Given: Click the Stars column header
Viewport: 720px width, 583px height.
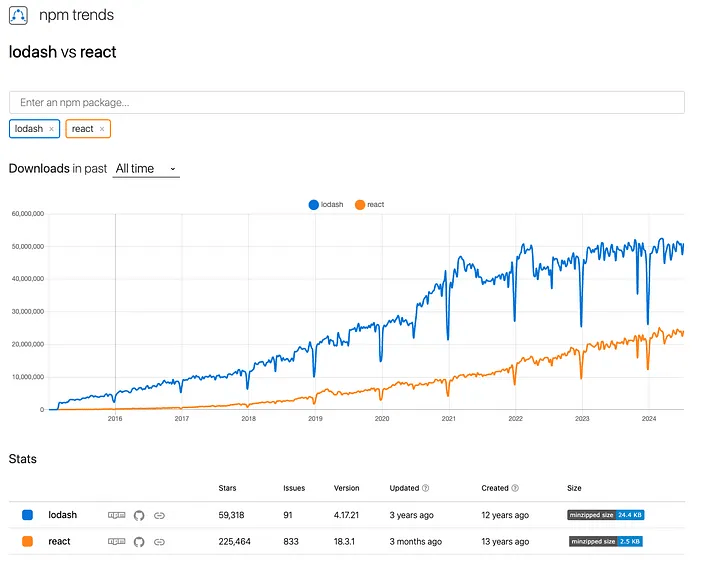Looking at the screenshot, I should [x=227, y=488].
